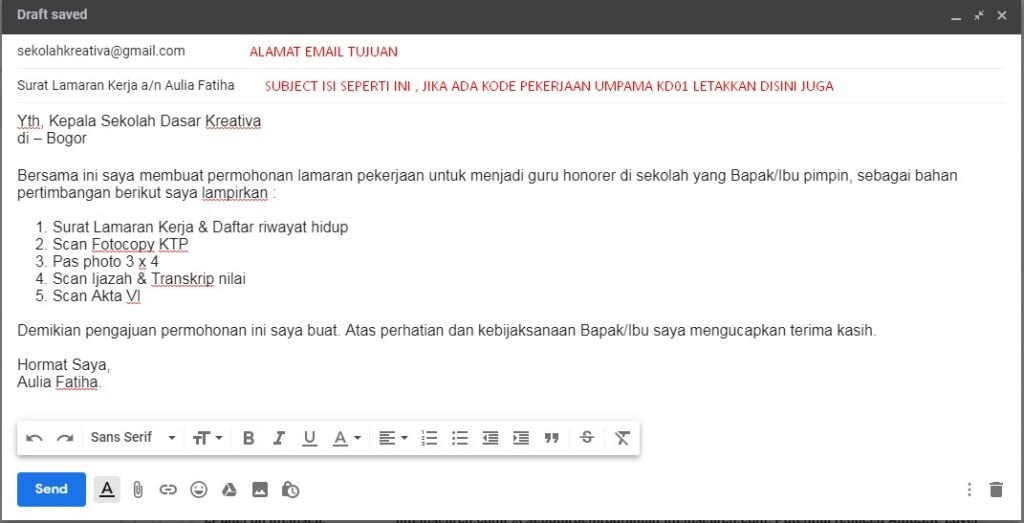The image size is (1024, 523).
Task: Click the Send button
Action: click(51, 489)
